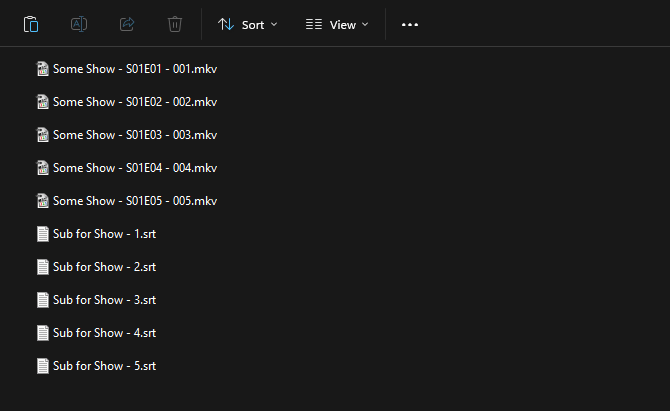Screen dimensions: 670x411
Task: Click the video file icon of S01E03 - 003.mkv
Action: [x=42, y=135]
